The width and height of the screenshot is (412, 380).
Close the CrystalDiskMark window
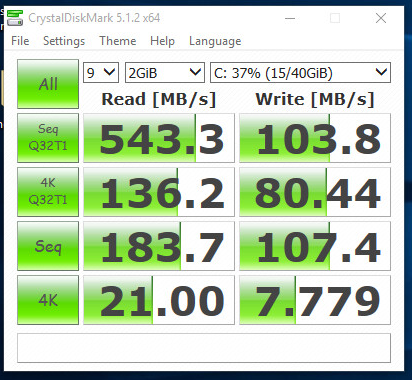point(381,18)
